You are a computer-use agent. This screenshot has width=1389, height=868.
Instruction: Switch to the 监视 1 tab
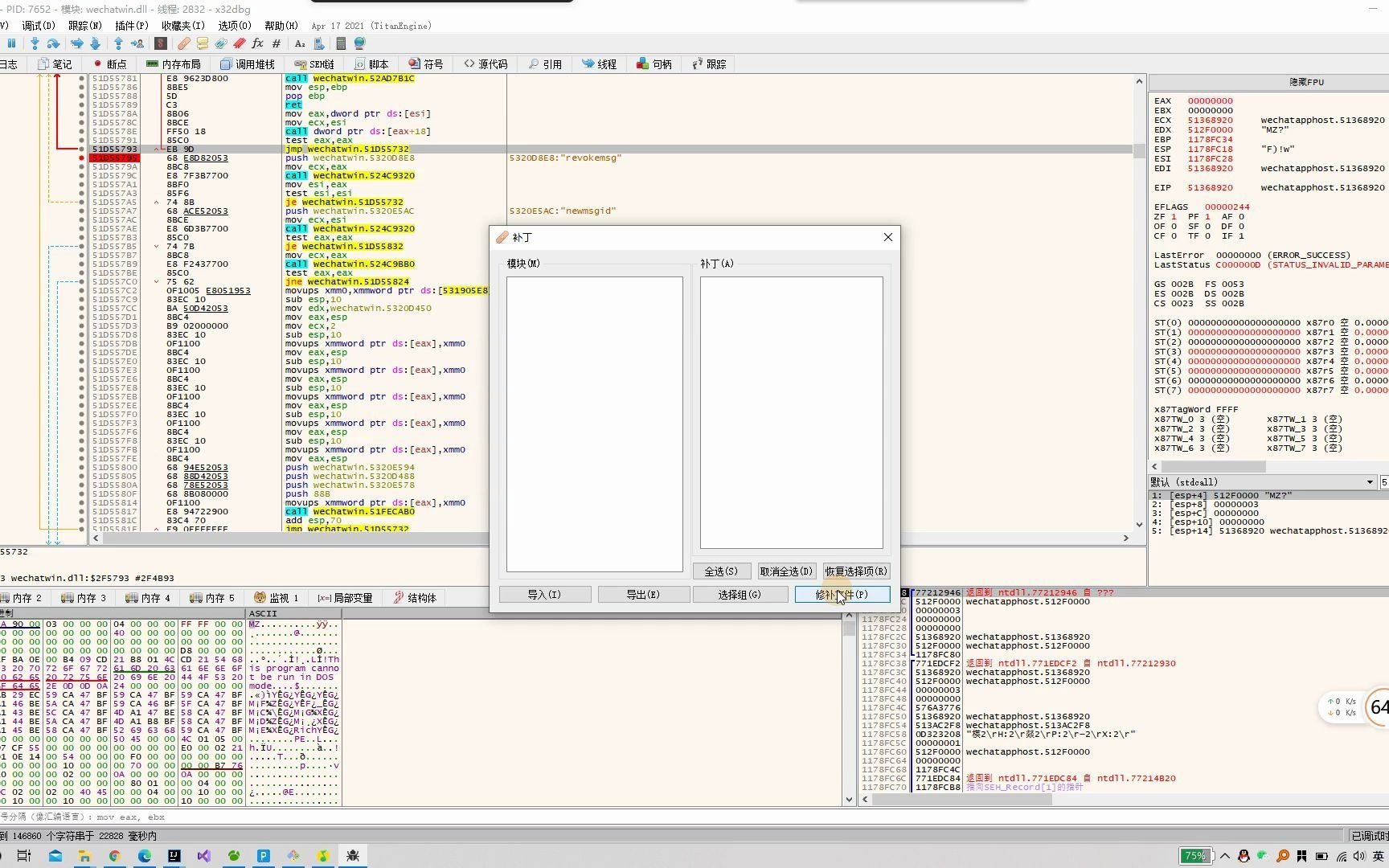click(277, 598)
